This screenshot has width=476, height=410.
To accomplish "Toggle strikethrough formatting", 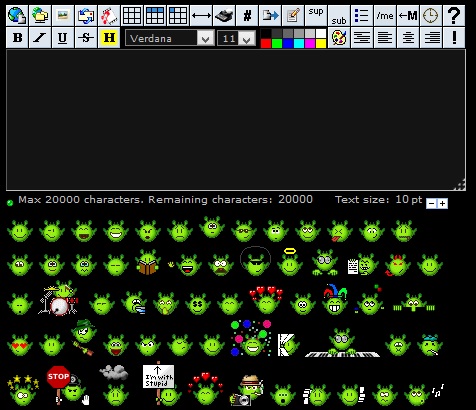I will point(86,38).
